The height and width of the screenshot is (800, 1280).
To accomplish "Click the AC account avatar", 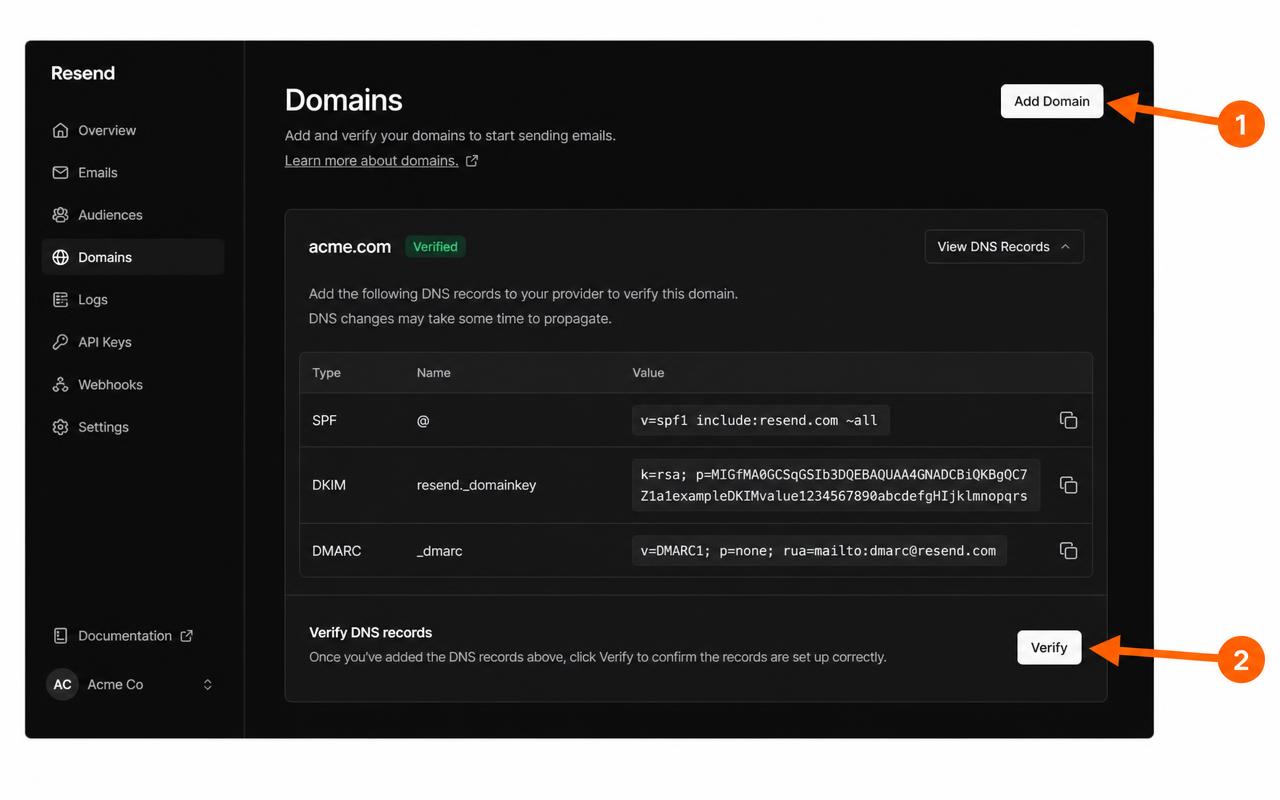I will coord(62,684).
